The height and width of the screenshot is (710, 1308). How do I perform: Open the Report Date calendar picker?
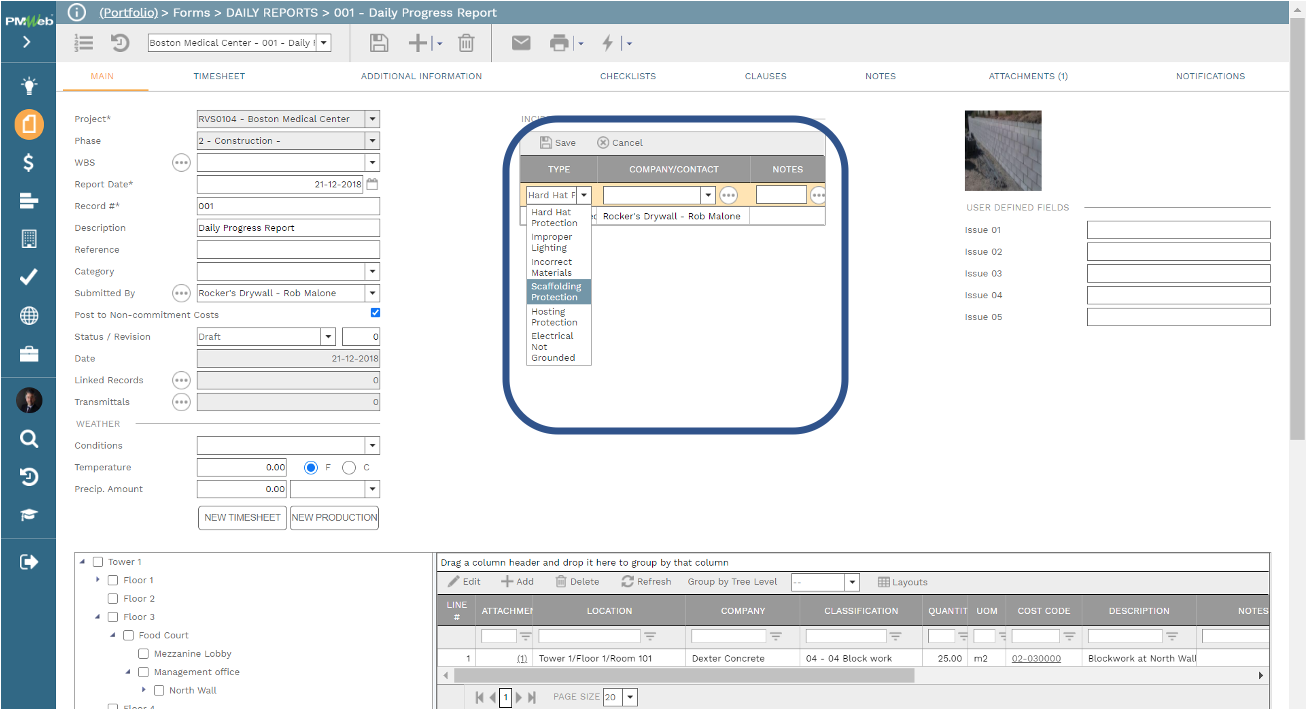tap(372, 184)
